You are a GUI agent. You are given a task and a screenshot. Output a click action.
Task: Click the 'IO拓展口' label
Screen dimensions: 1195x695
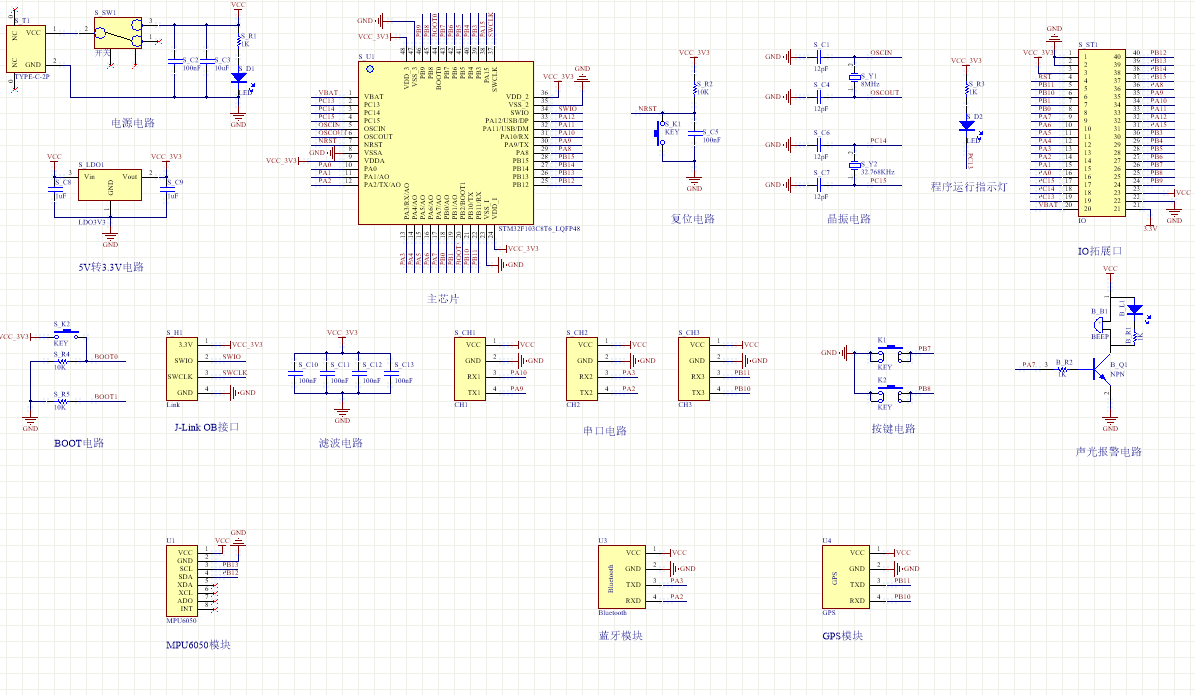point(1100,251)
